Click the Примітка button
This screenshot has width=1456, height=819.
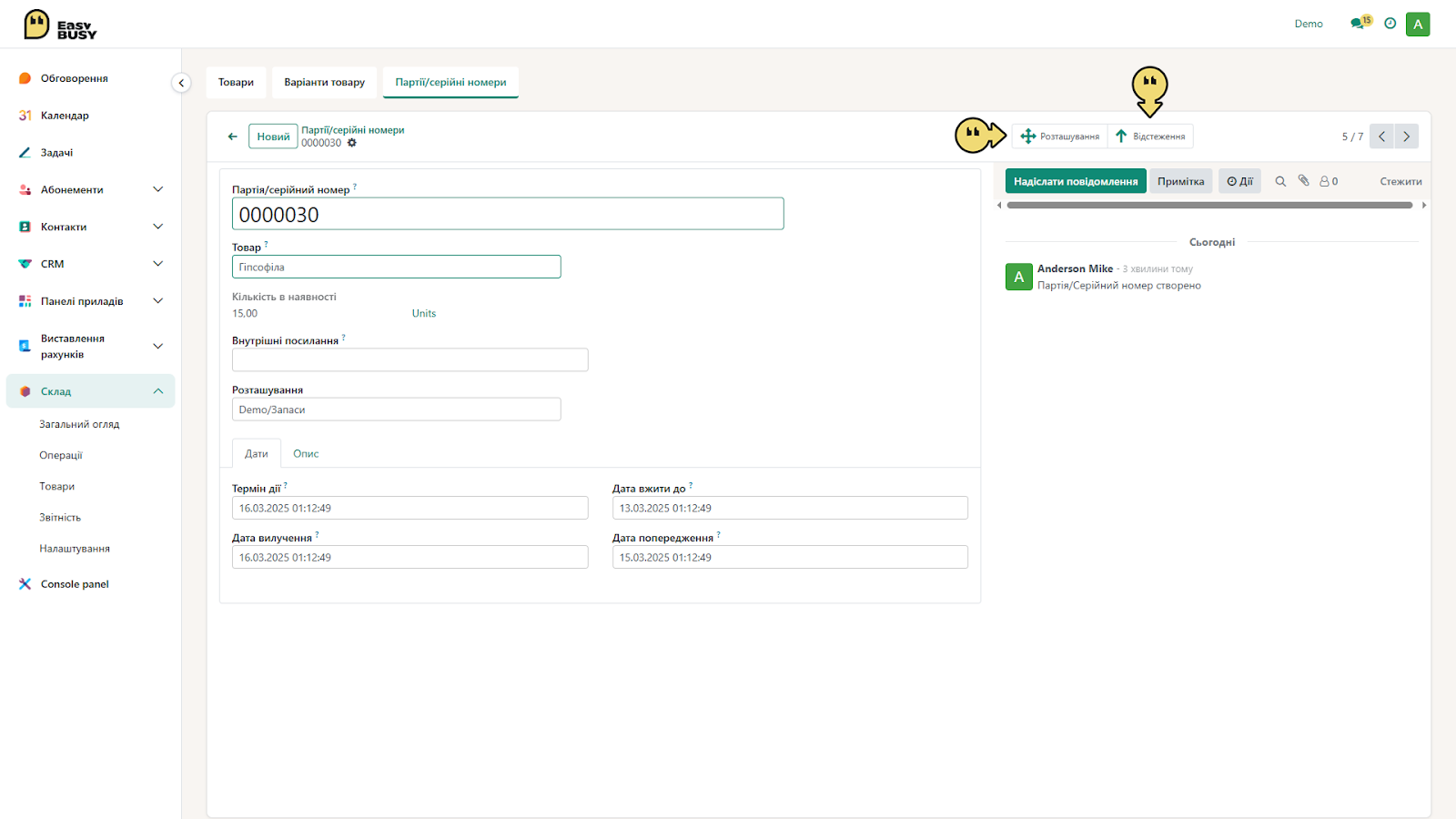coord(1181,181)
